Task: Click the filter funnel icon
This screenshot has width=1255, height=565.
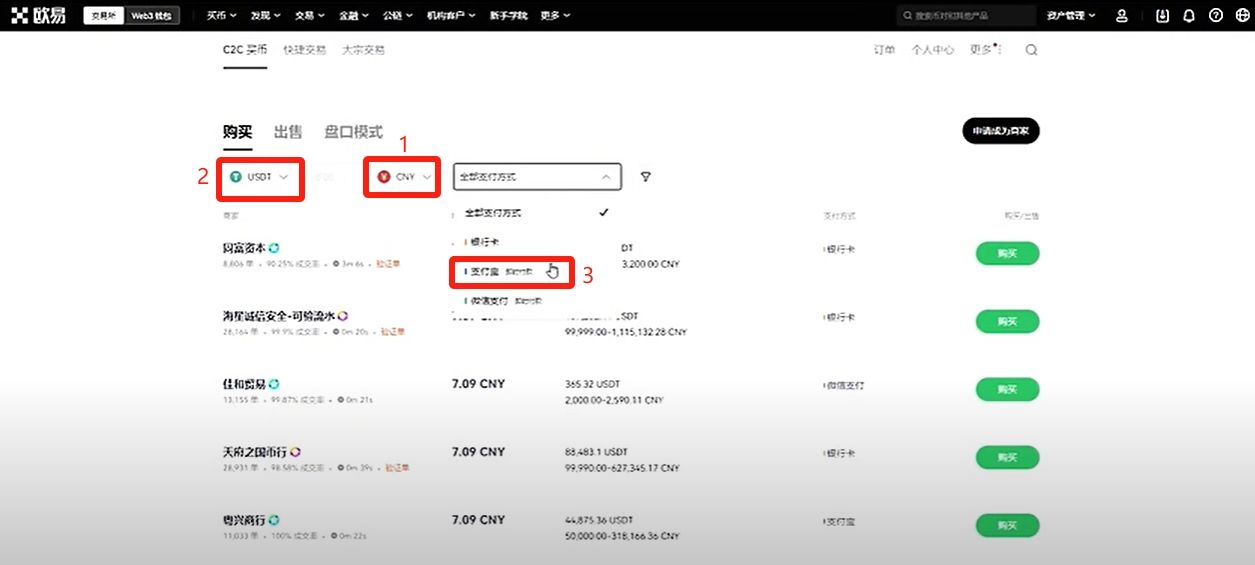Action: coord(646,177)
